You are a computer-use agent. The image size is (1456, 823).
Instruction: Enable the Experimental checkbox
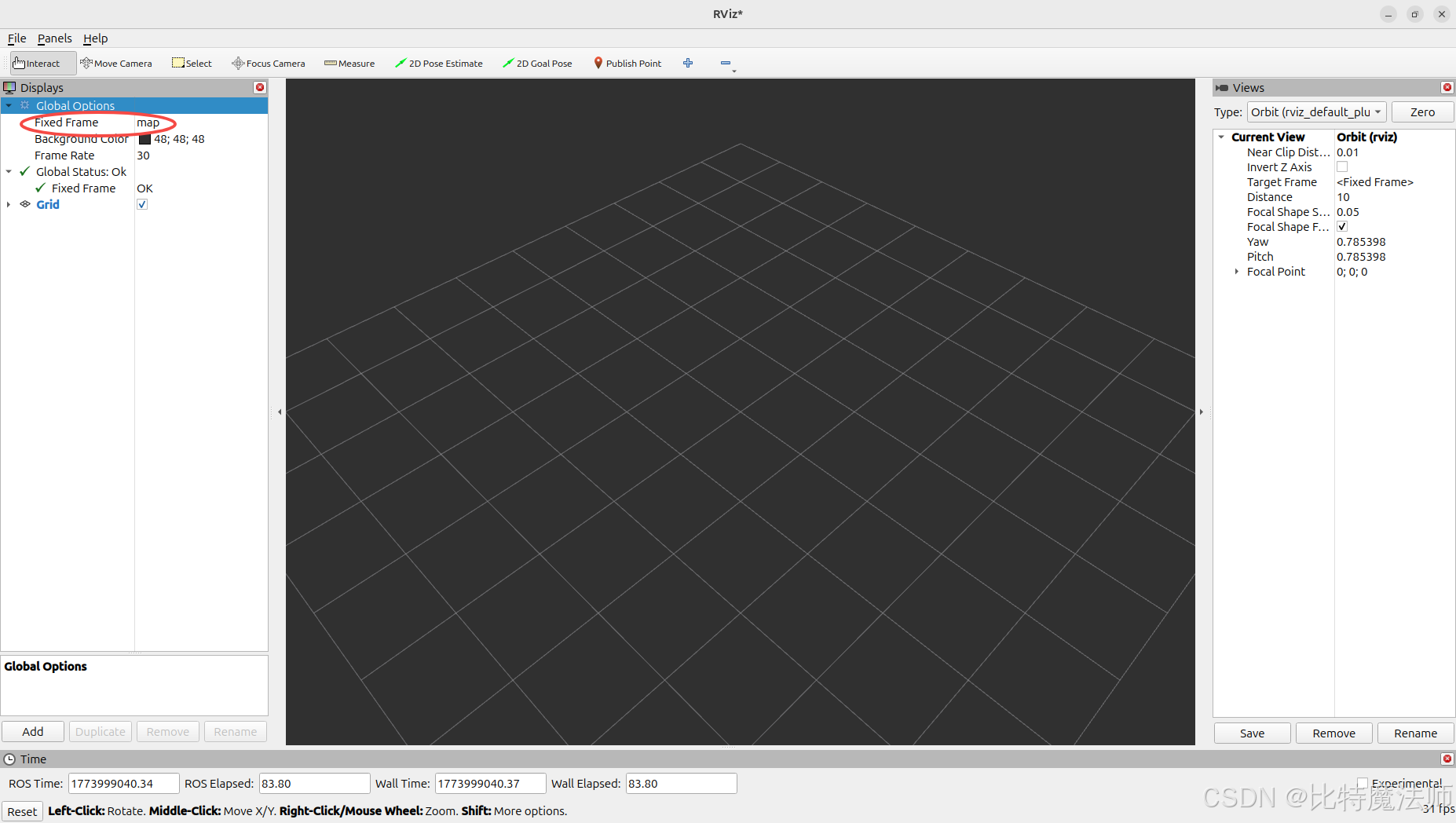(x=1363, y=783)
